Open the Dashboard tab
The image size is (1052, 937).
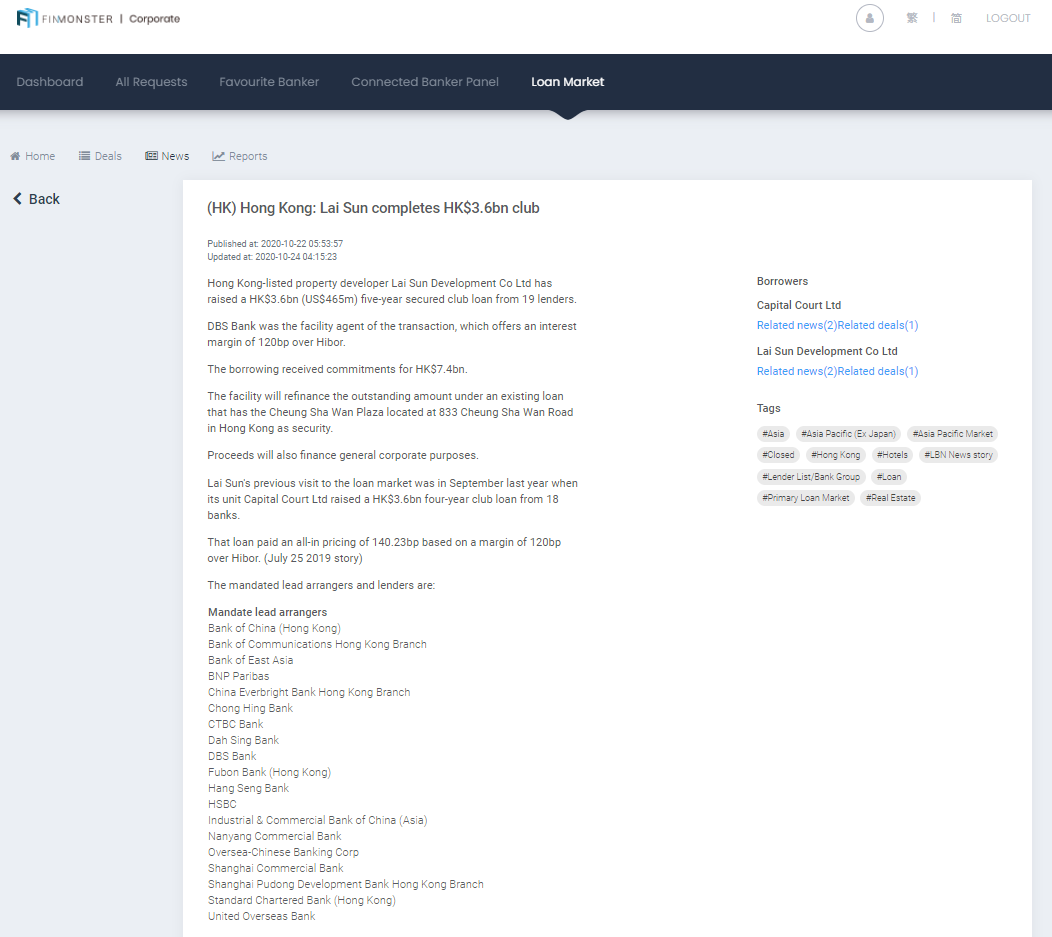click(x=50, y=82)
